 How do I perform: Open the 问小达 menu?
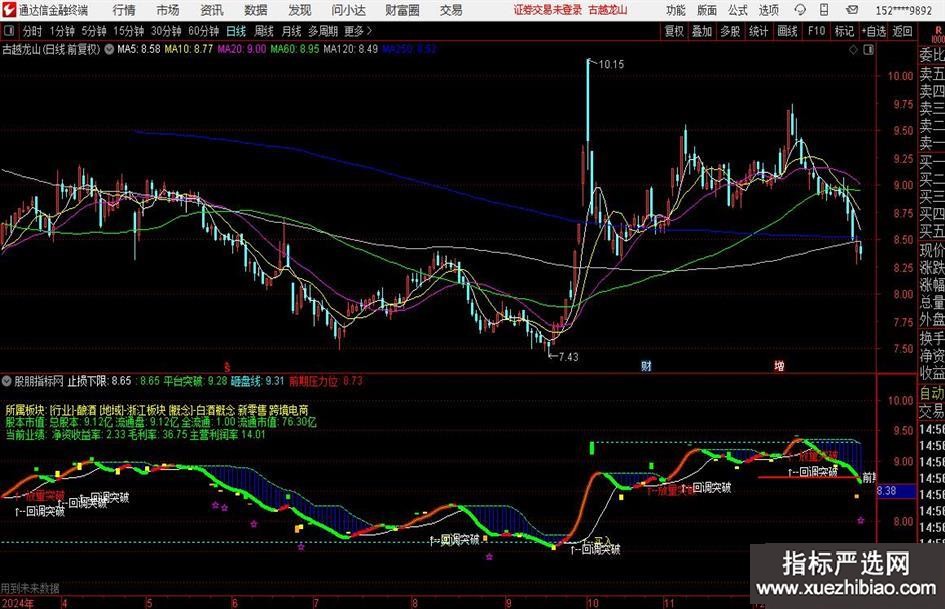(348, 10)
